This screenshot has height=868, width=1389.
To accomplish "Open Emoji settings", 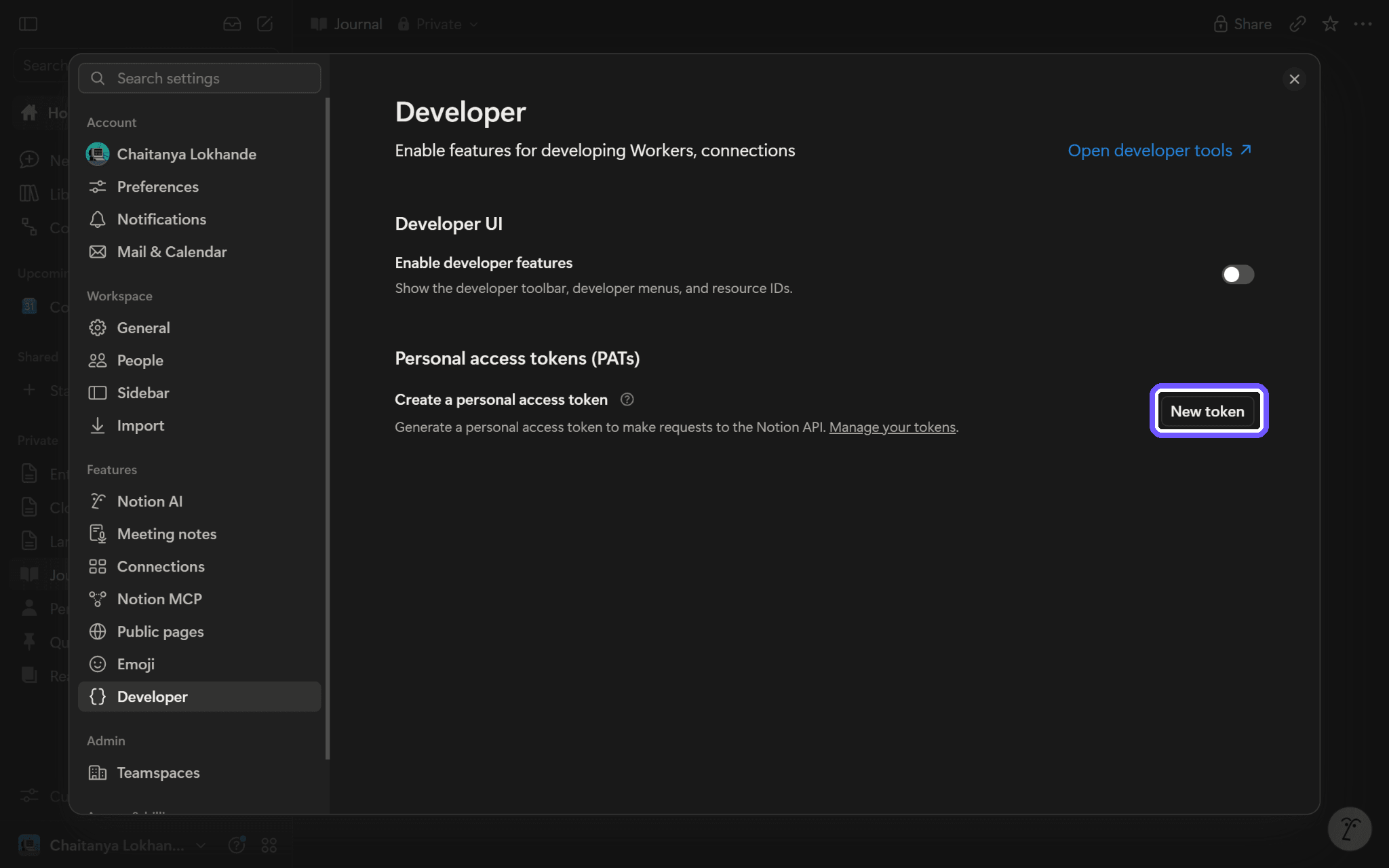I will point(199,664).
